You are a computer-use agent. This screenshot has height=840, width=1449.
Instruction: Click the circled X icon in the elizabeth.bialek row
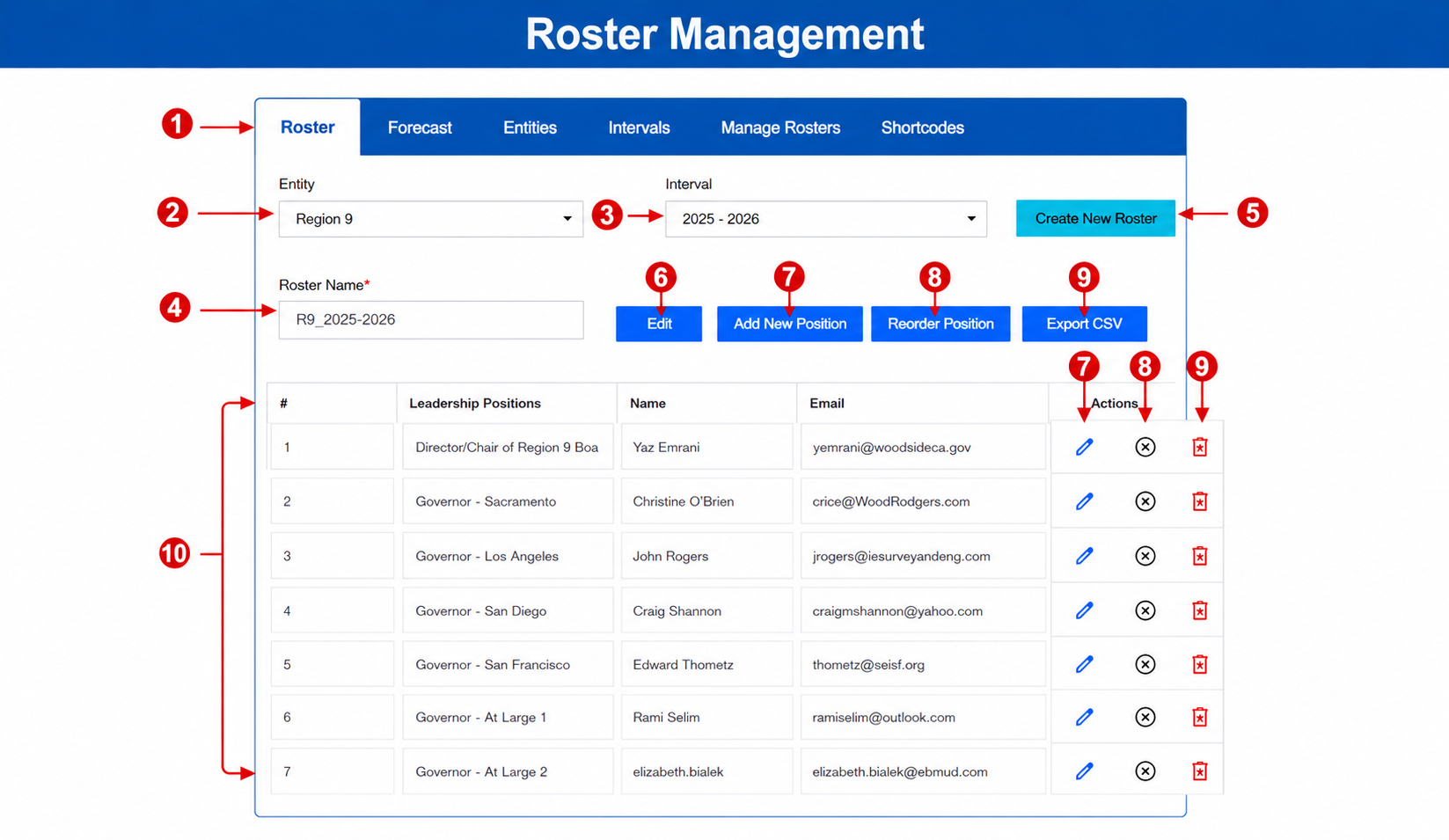pyautogui.click(x=1145, y=771)
